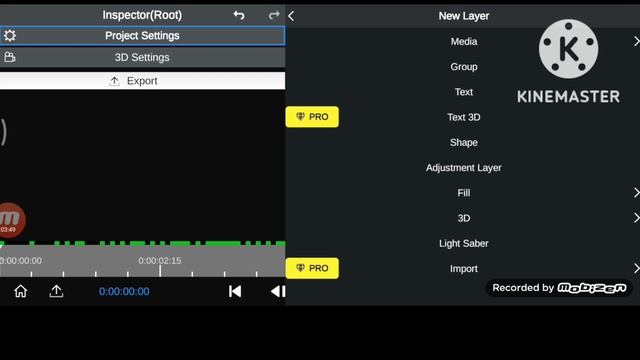
Task: Click the Export button
Action: 142,81
